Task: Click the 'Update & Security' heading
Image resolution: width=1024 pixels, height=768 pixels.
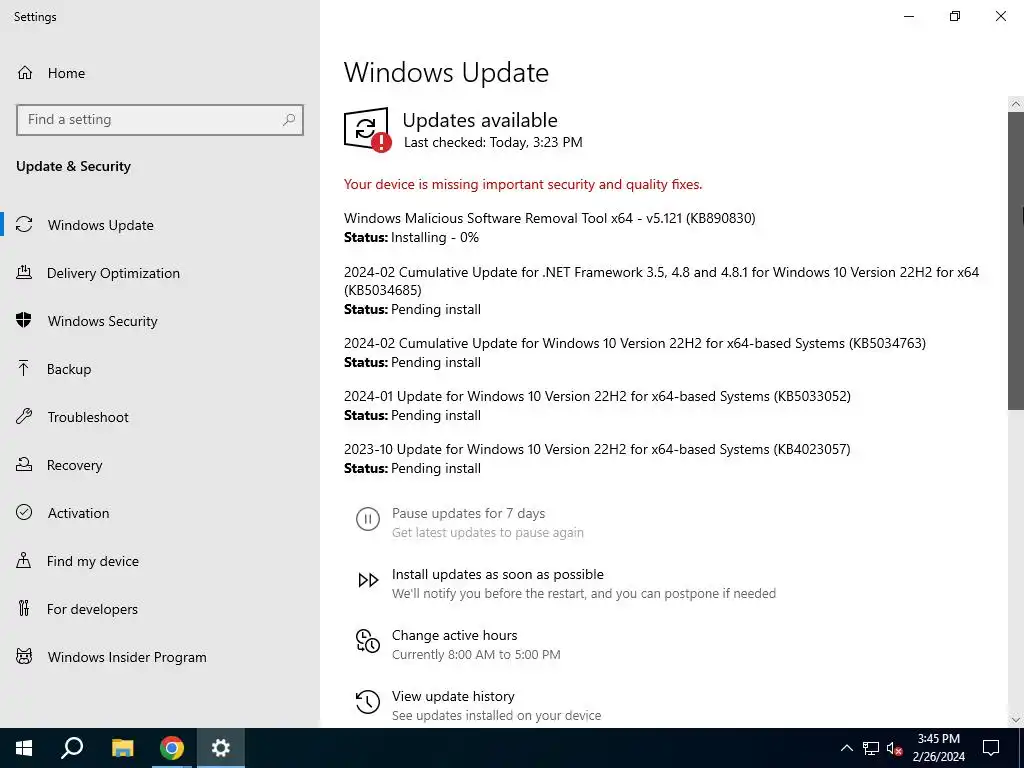Action: click(x=73, y=166)
